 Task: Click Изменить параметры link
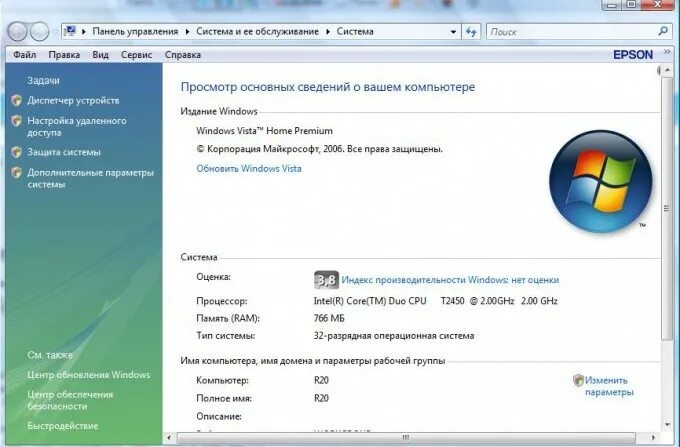pyautogui.click(x=609, y=386)
